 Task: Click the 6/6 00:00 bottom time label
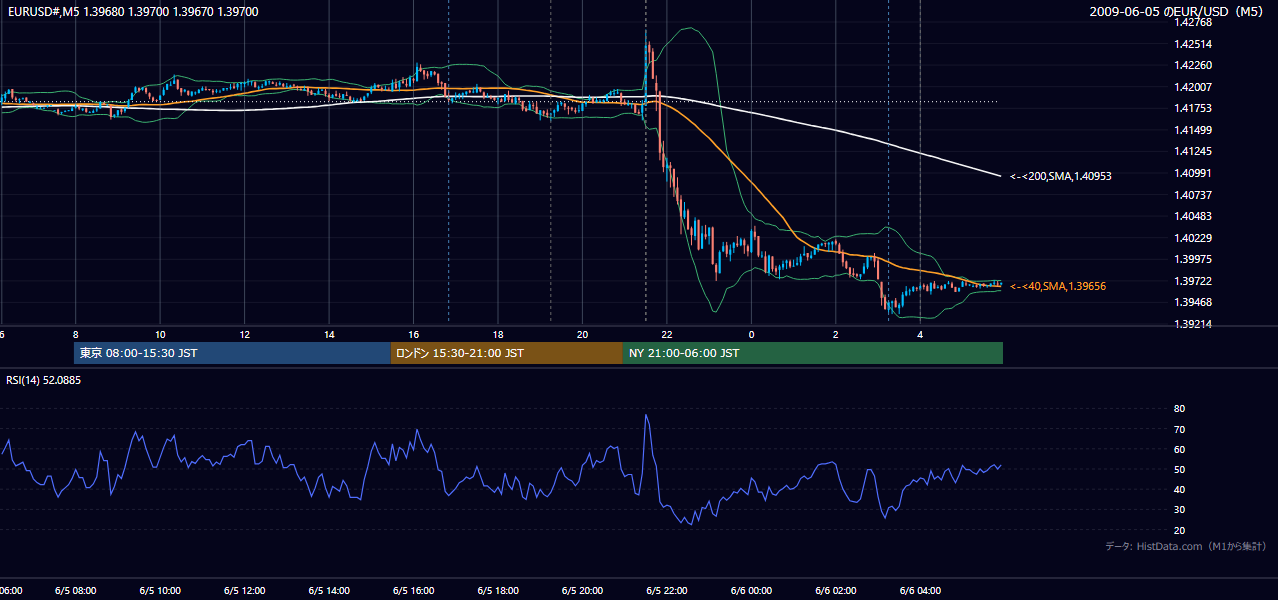pyautogui.click(x=751, y=591)
